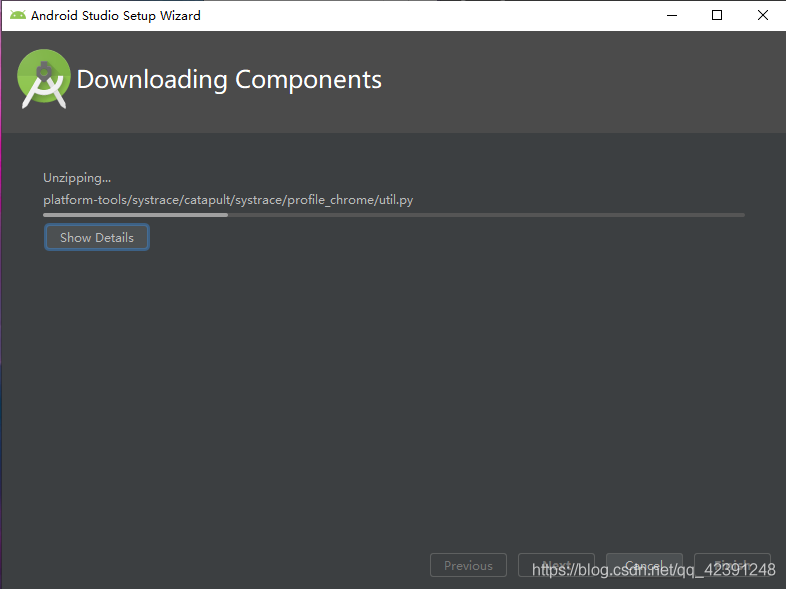Click the Android Studio Setup Wizard title text
Image resolution: width=786 pixels, height=589 pixels.
point(115,15)
